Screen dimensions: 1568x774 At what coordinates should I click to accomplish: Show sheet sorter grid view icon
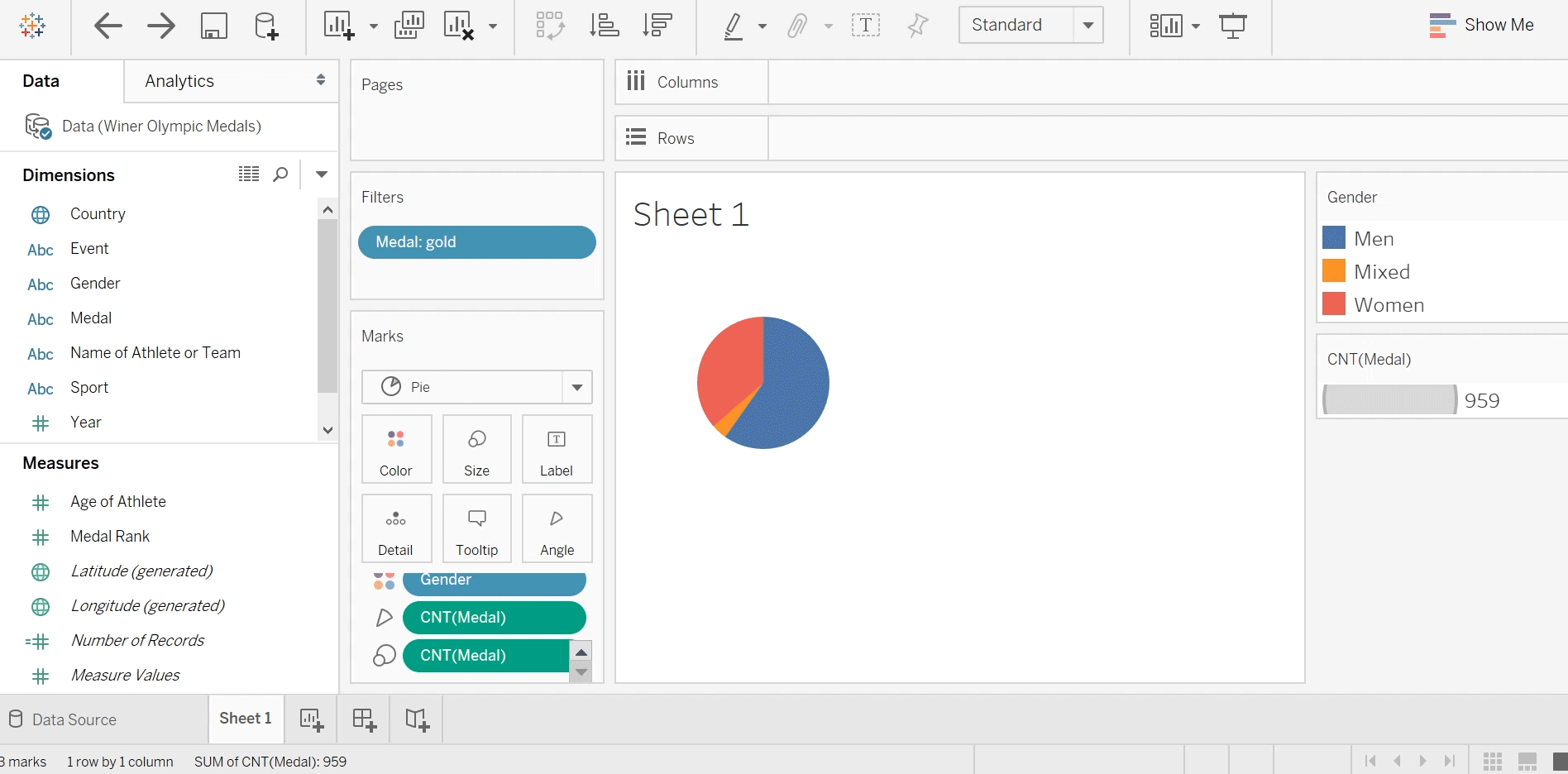[x=1493, y=762]
